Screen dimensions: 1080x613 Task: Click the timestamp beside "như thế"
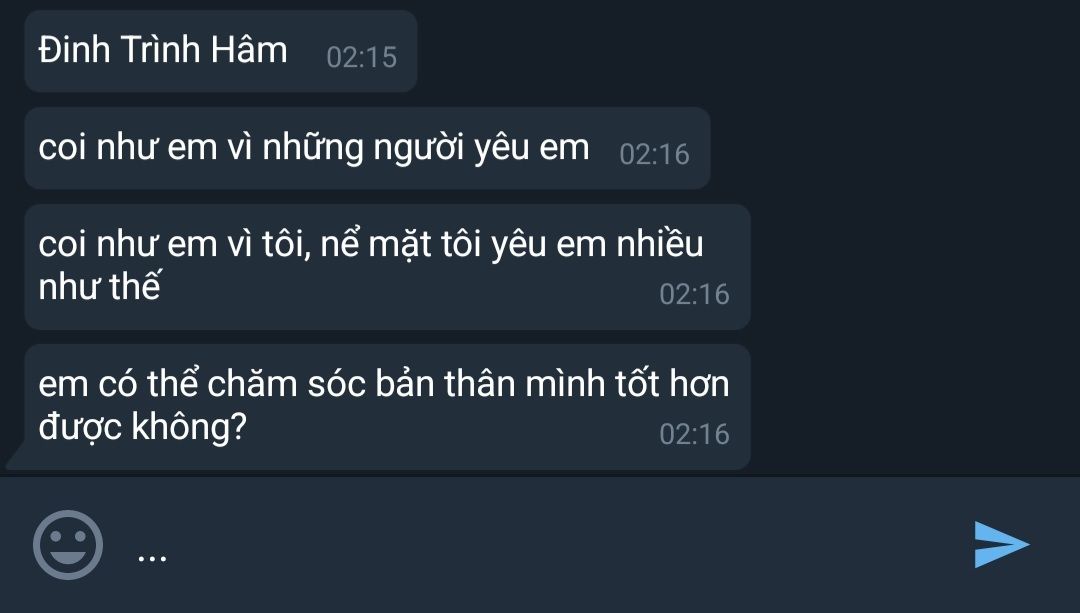coord(694,294)
